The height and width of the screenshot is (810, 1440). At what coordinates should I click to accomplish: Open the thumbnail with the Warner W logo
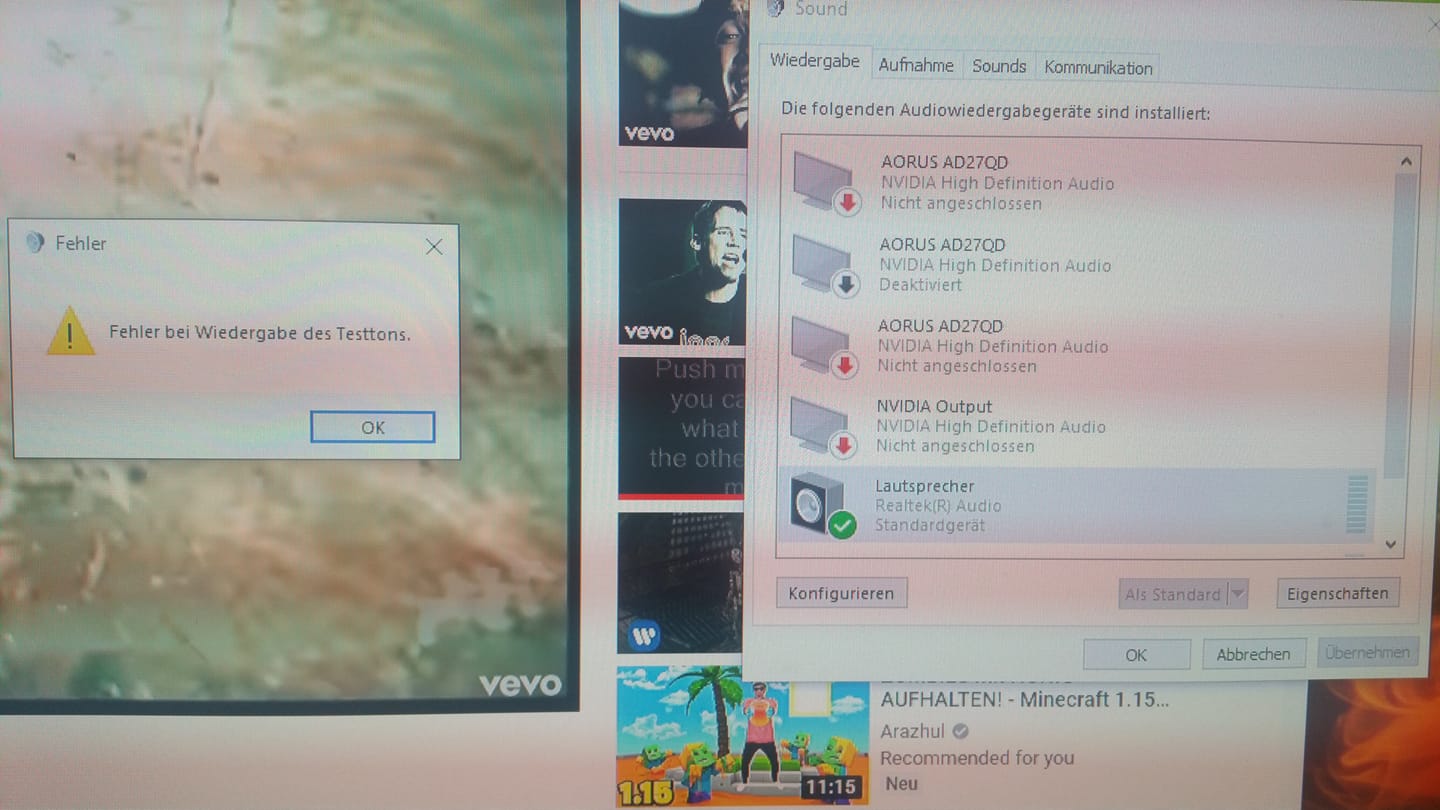point(680,583)
